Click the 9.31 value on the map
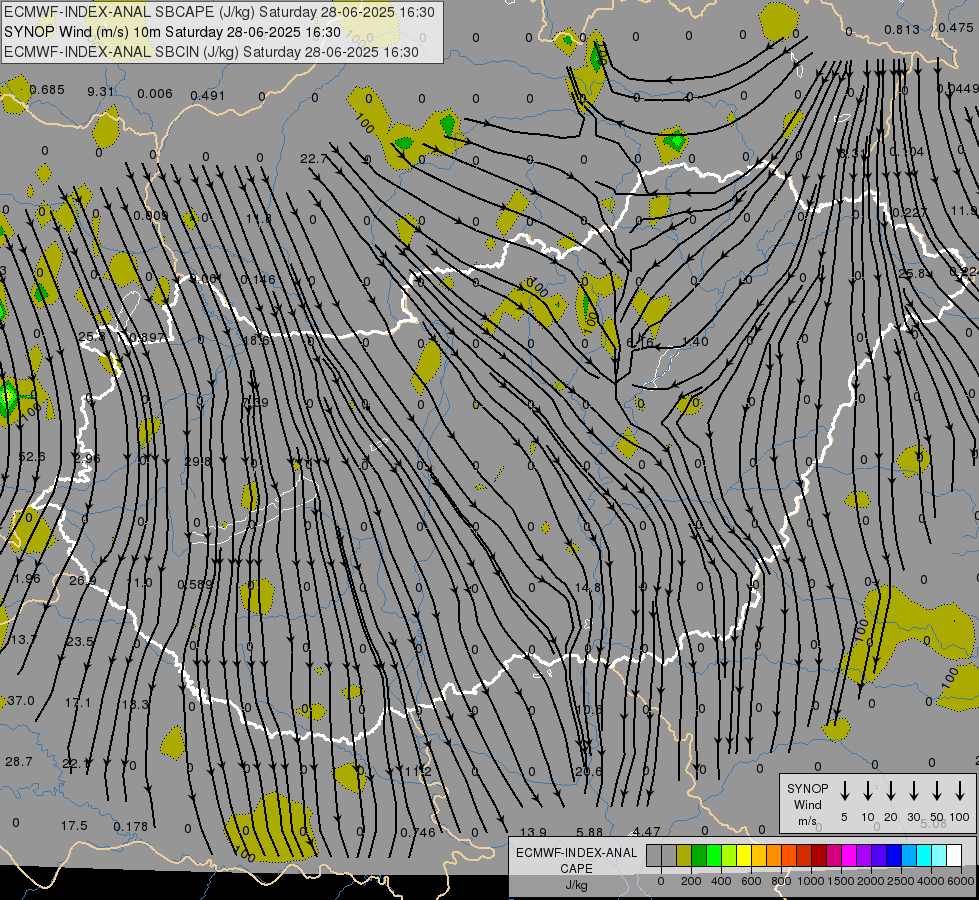 point(101,92)
